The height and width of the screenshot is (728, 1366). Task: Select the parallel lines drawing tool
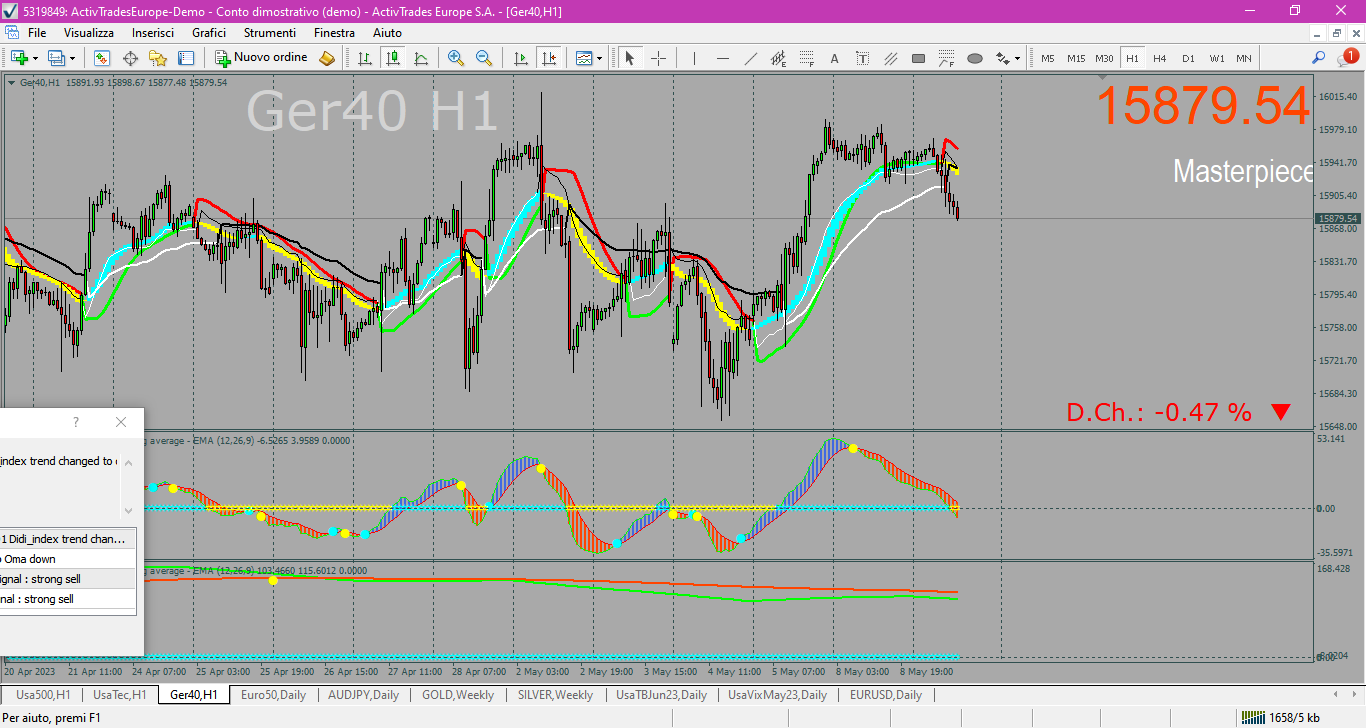click(890, 58)
